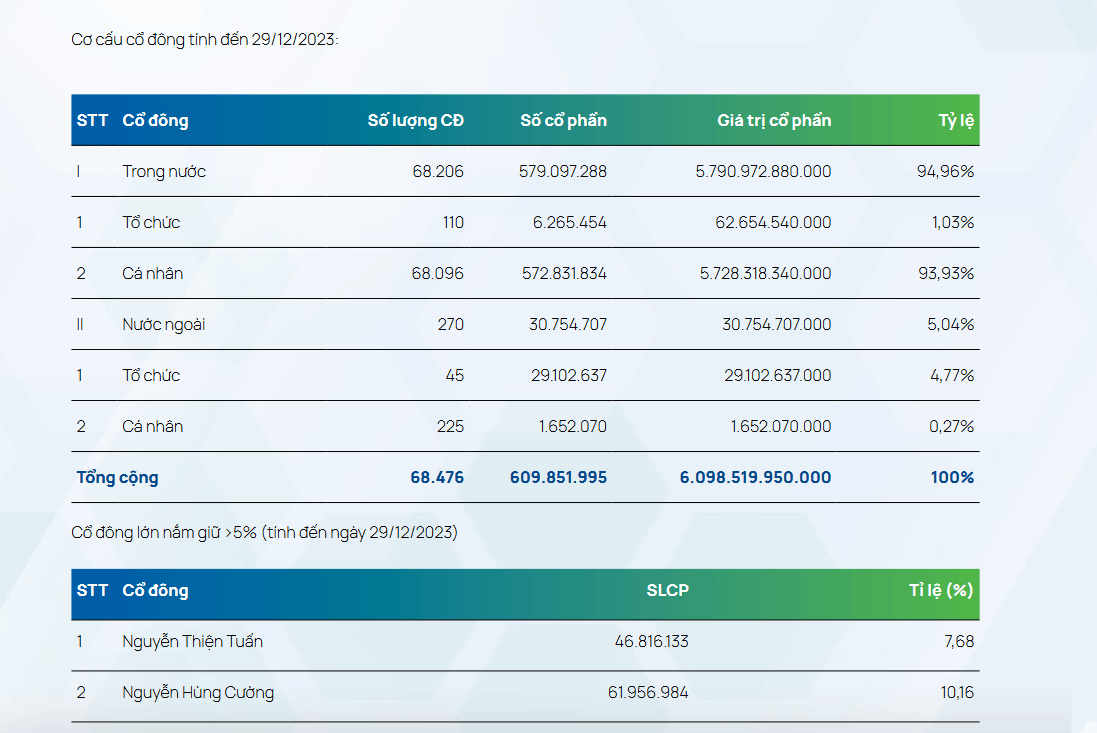The image size is (1097, 733).
Task: Click the 'Tổng cộng' total row label
Action: click(117, 477)
